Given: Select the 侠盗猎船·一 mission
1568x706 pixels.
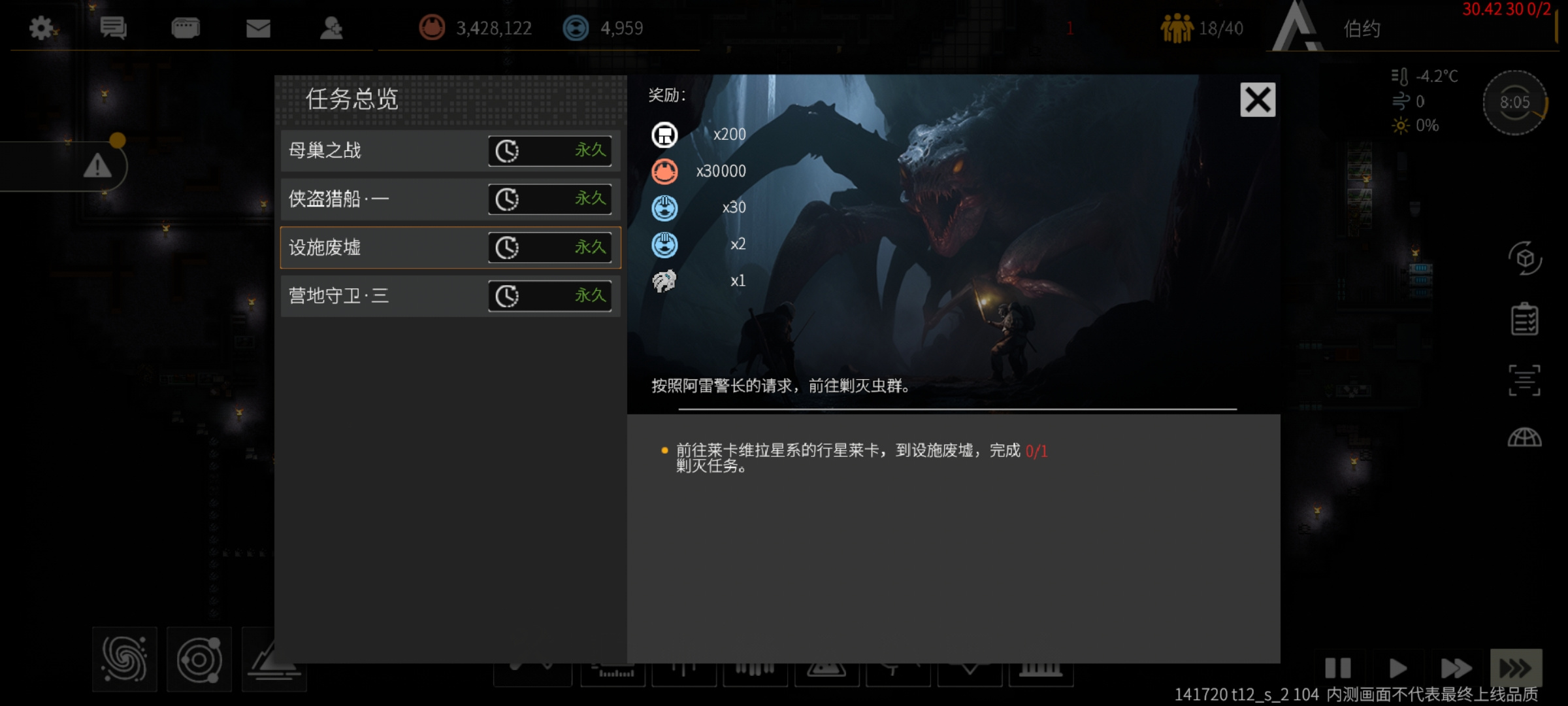Looking at the screenshot, I should [x=450, y=199].
